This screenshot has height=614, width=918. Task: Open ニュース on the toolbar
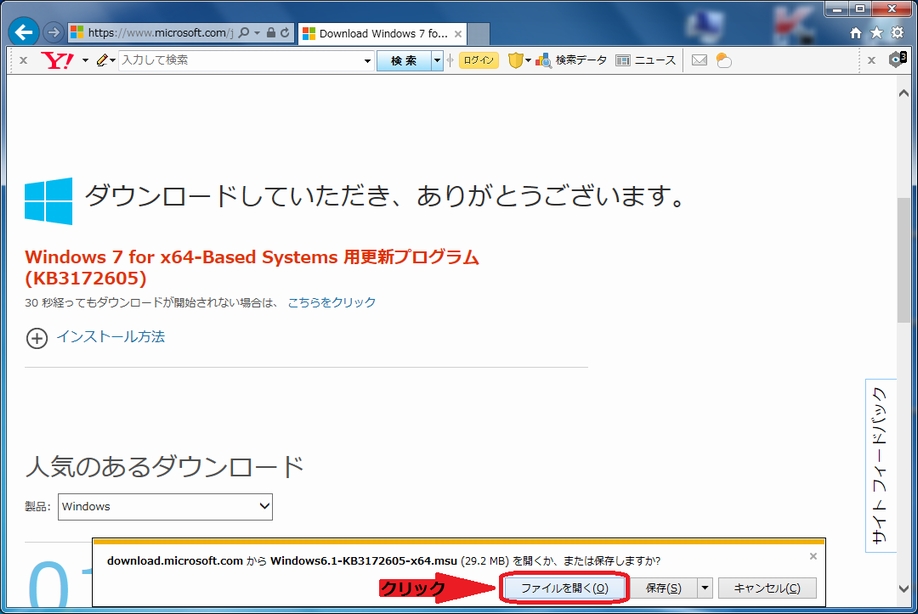(x=646, y=60)
